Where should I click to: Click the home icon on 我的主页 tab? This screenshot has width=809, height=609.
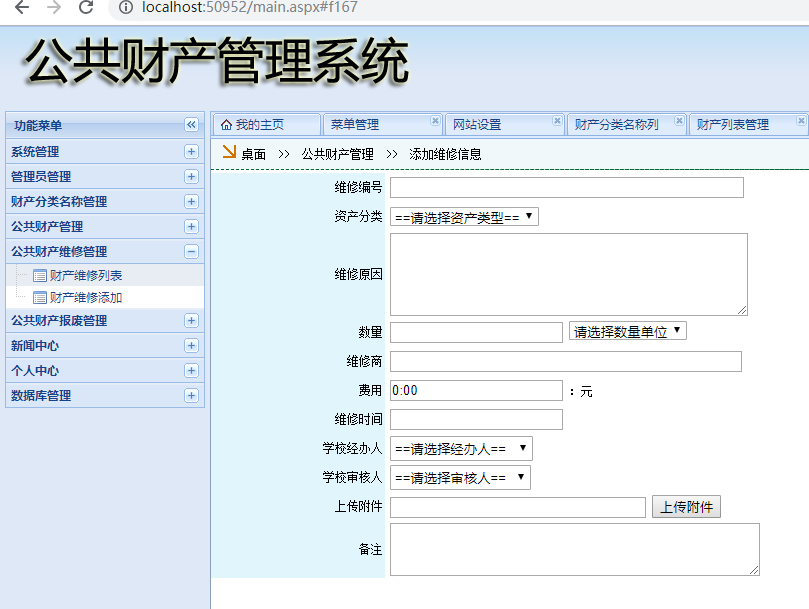click(x=226, y=125)
